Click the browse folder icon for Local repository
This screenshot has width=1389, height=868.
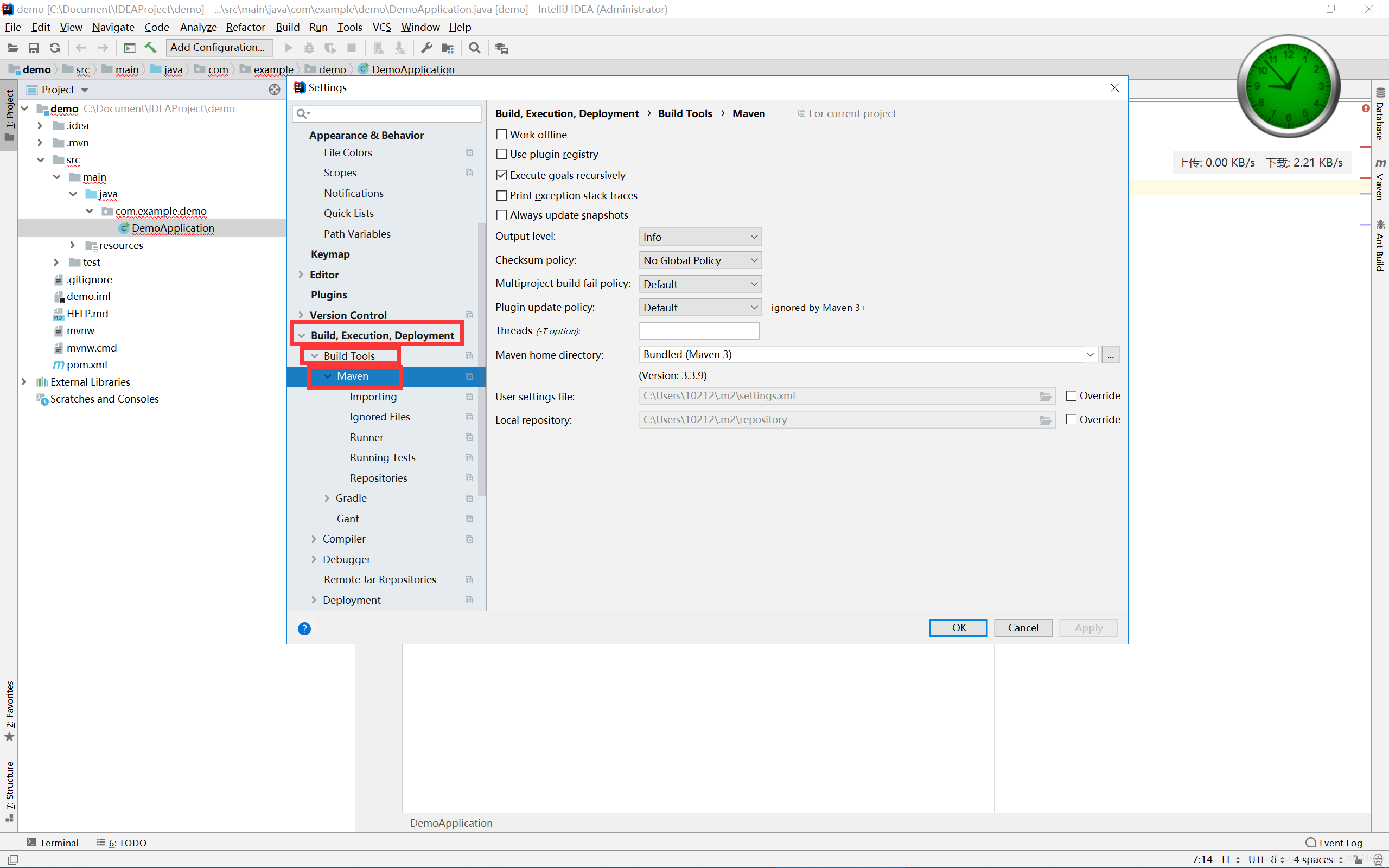coord(1045,420)
